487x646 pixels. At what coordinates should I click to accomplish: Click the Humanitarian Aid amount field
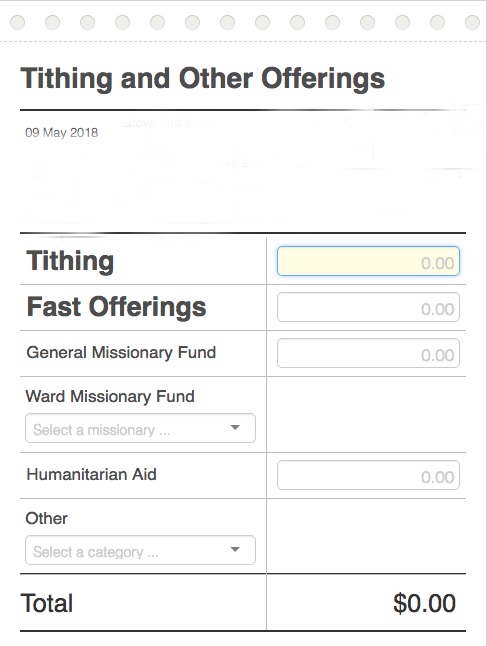(x=368, y=475)
